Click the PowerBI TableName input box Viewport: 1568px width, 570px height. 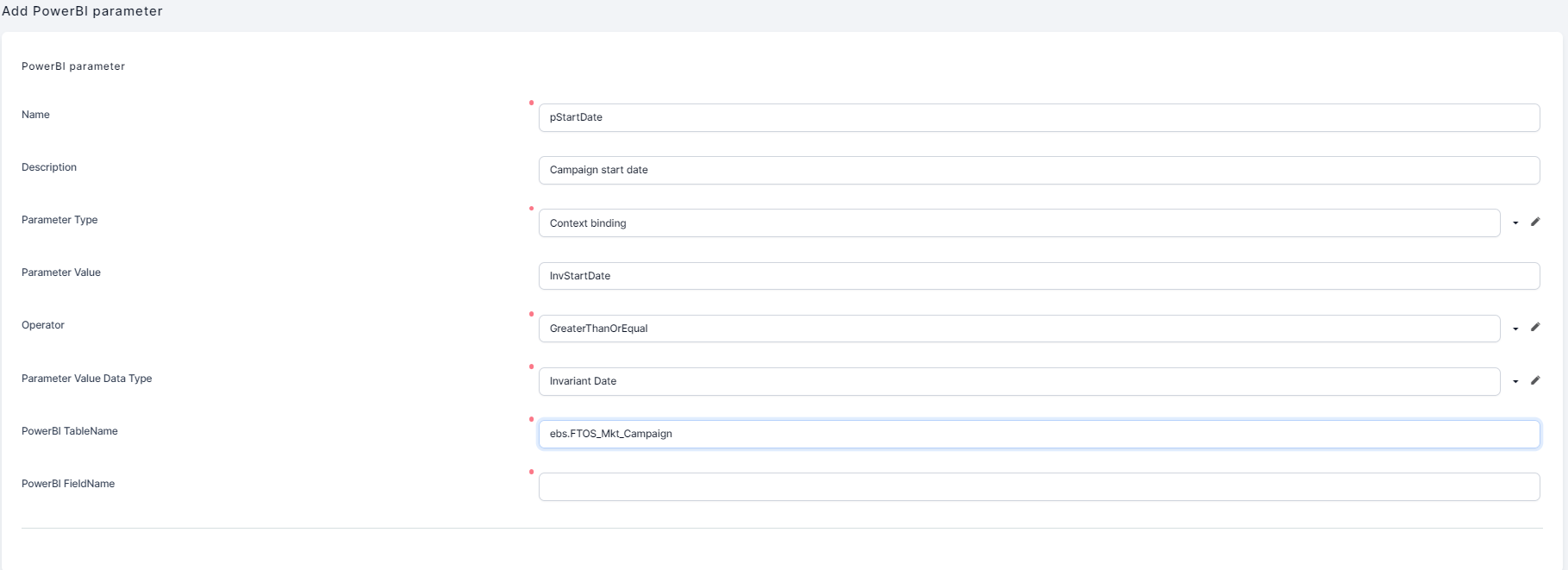(1039, 434)
